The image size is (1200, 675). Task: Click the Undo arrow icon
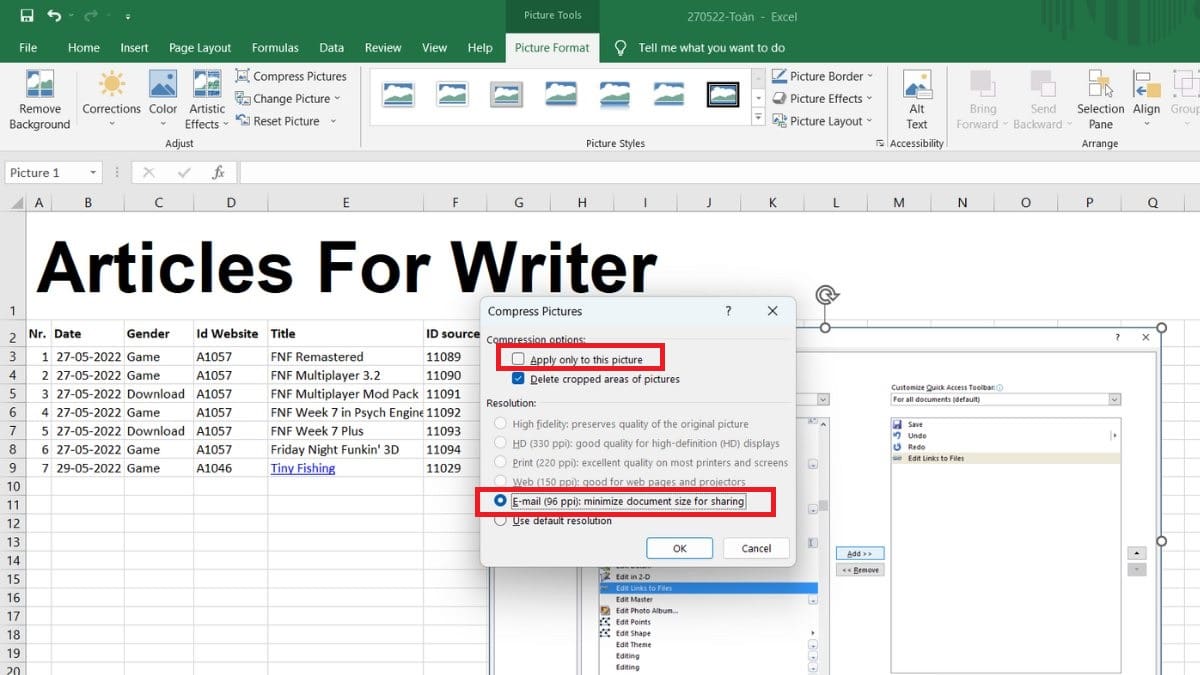(54, 16)
